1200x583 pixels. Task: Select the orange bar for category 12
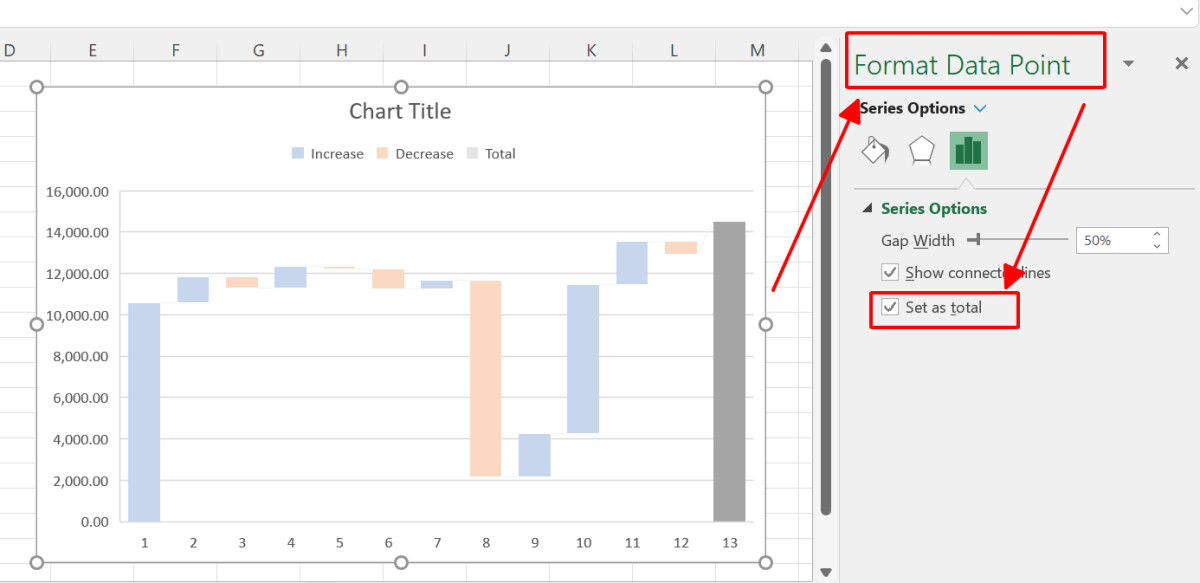681,248
